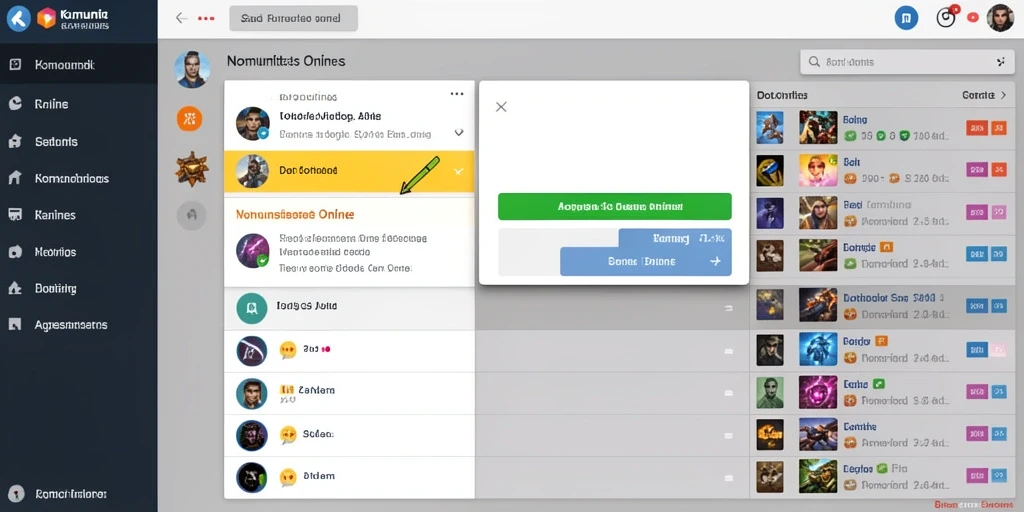
Task: Click the purple lightning avatar with green check
Action: [253, 251]
